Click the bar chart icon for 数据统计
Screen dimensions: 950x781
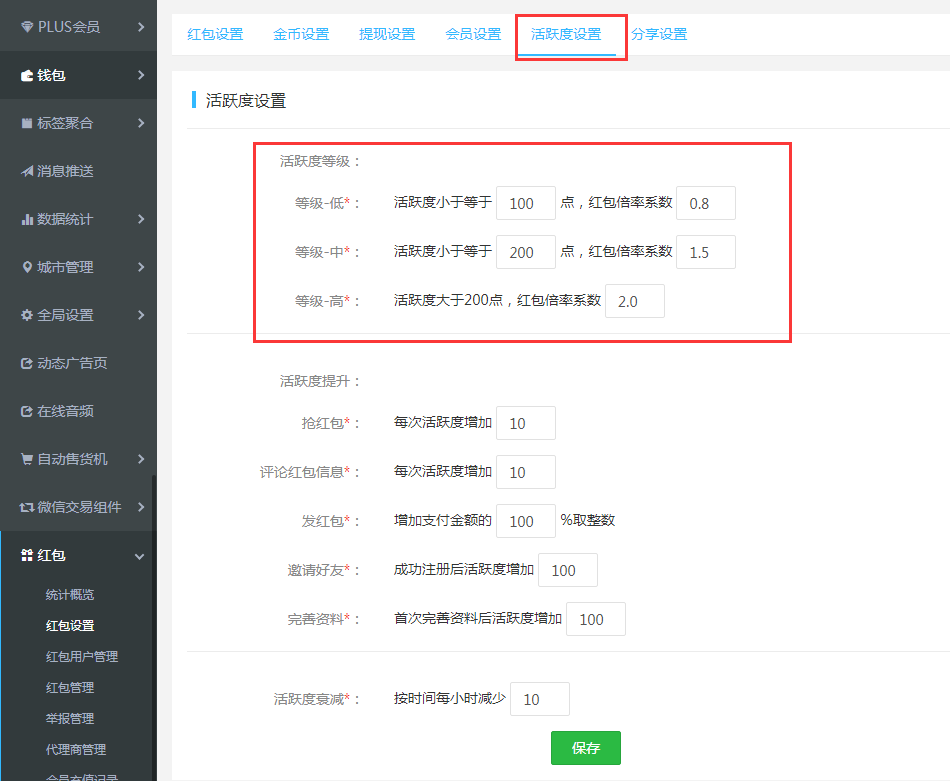tap(27, 219)
